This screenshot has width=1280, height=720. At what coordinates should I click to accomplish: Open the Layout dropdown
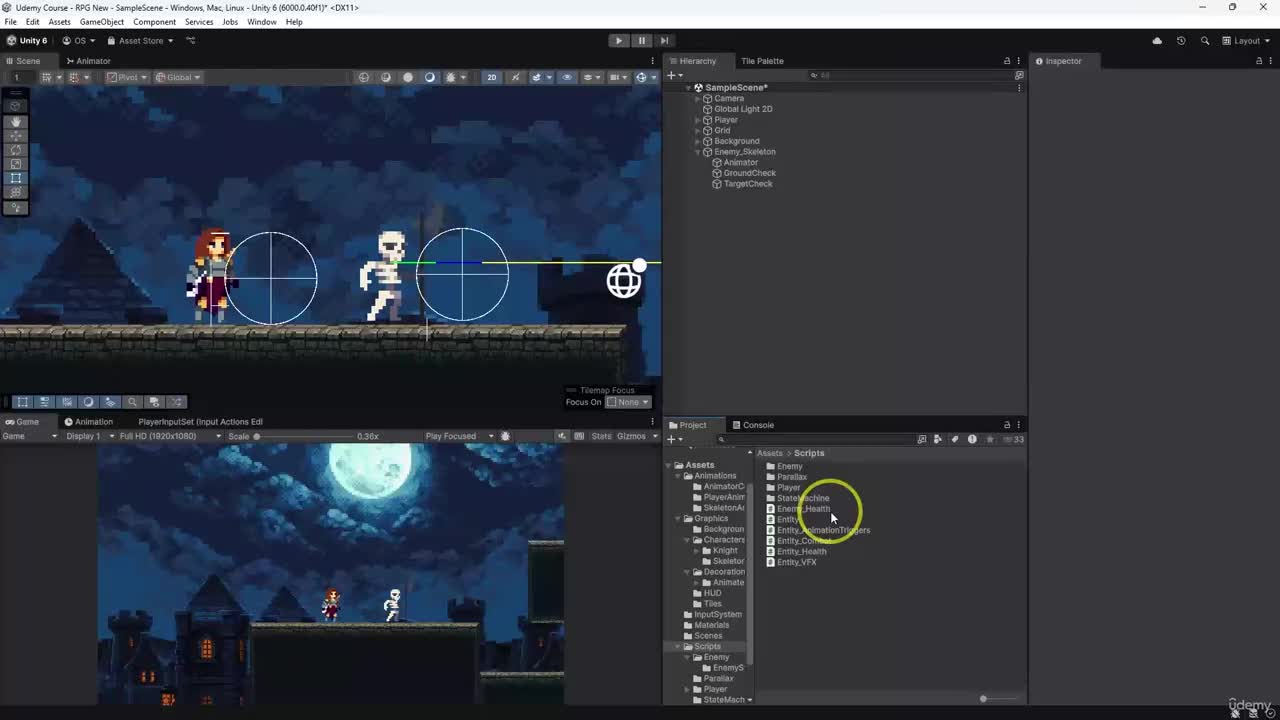[x=1246, y=41]
